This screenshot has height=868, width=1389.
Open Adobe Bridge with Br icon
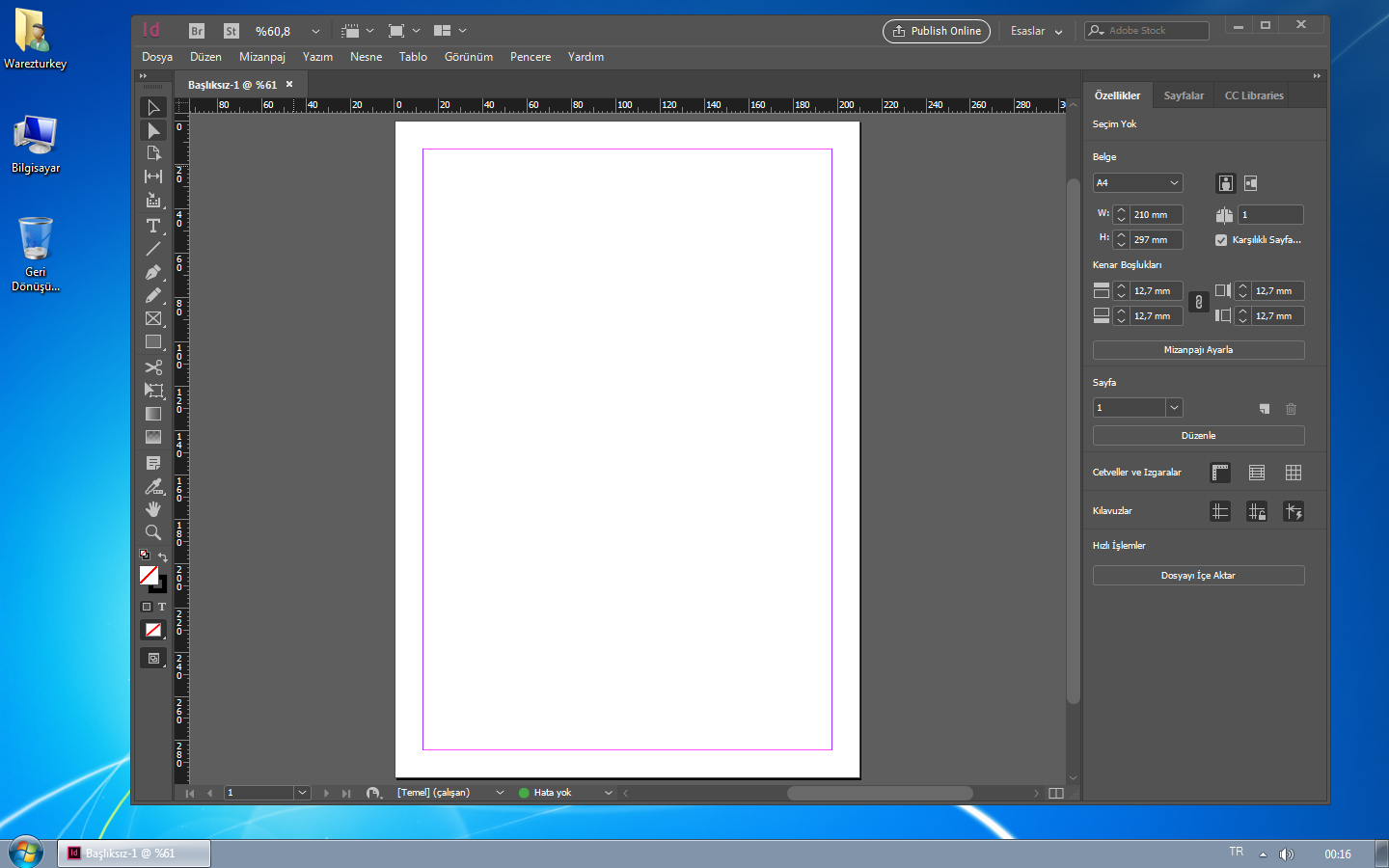pos(197,31)
